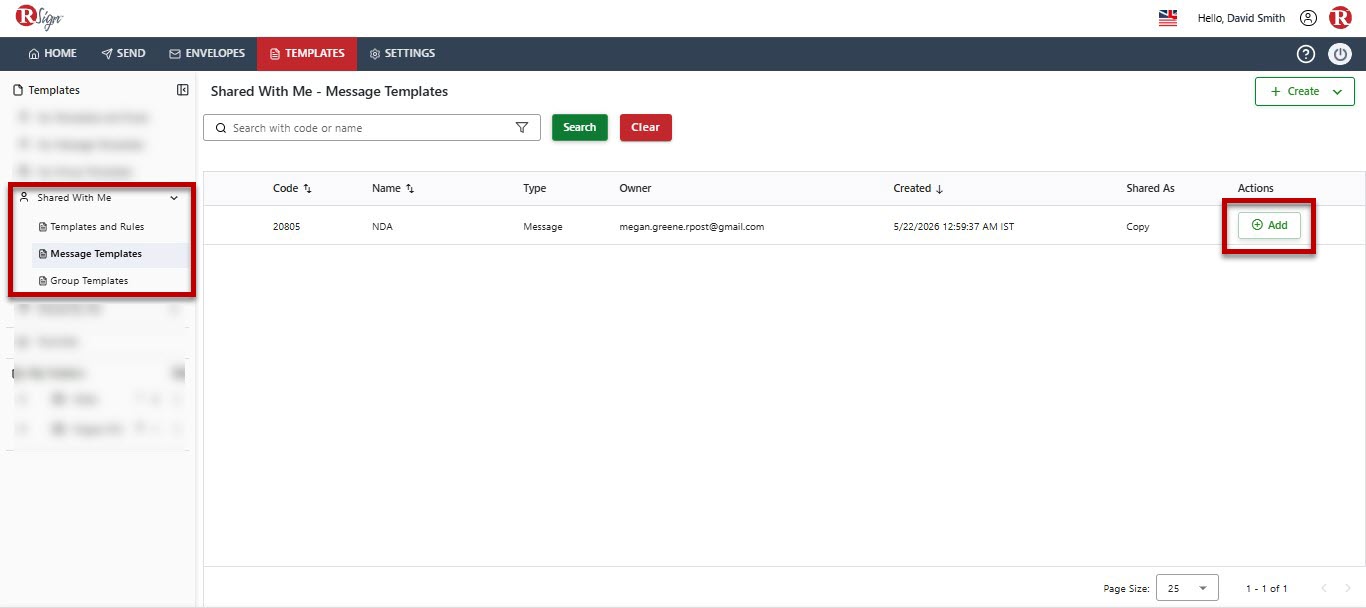Viewport: 1366px width, 608px height.
Task: Select the language flag icon
Action: tap(1168, 18)
